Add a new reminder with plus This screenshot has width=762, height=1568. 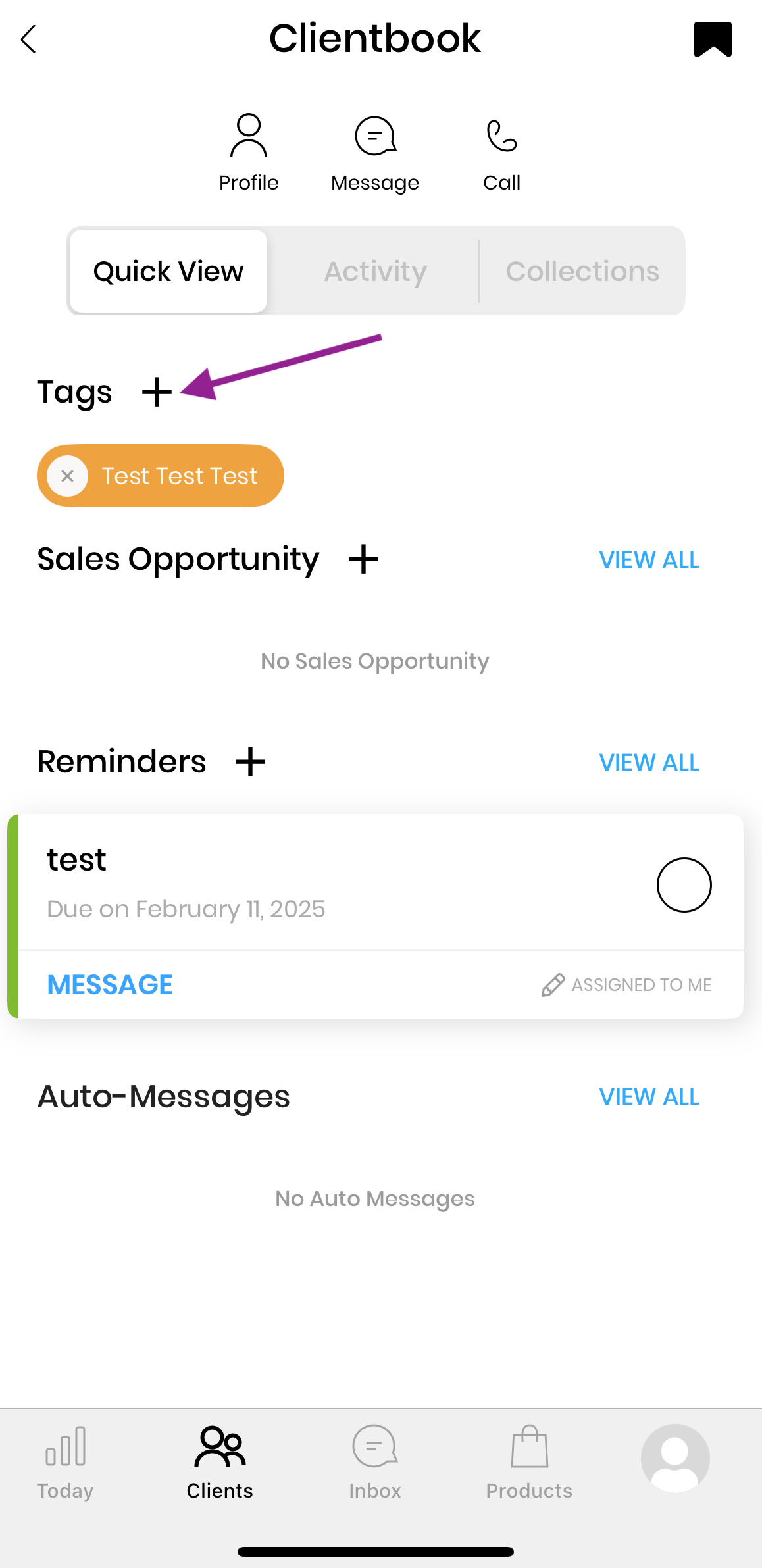(x=250, y=762)
